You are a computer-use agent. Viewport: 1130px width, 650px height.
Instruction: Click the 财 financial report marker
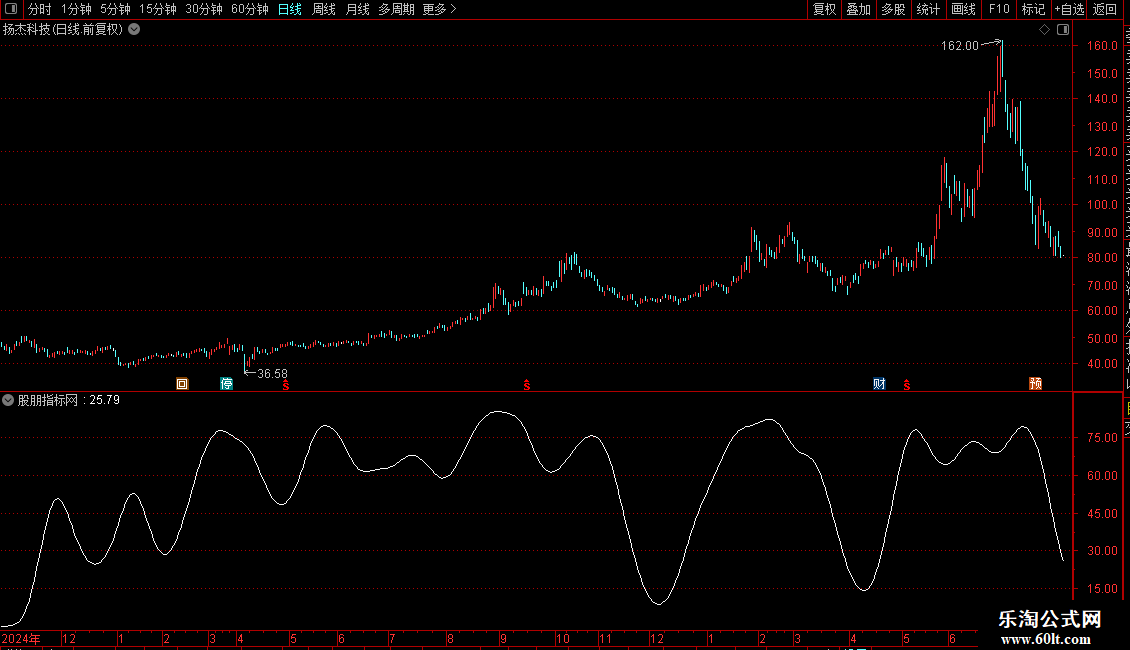click(879, 383)
